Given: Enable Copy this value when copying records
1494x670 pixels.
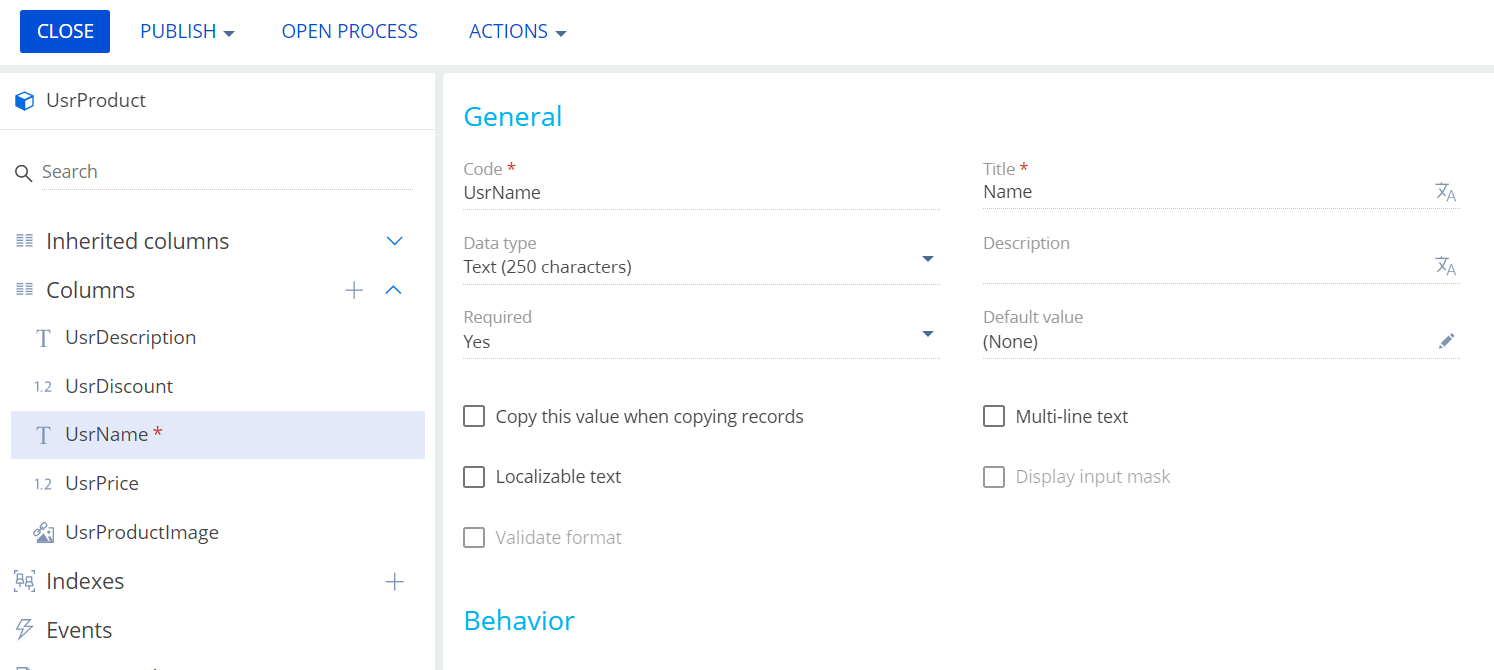Looking at the screenshot, I should pos(474,416).
